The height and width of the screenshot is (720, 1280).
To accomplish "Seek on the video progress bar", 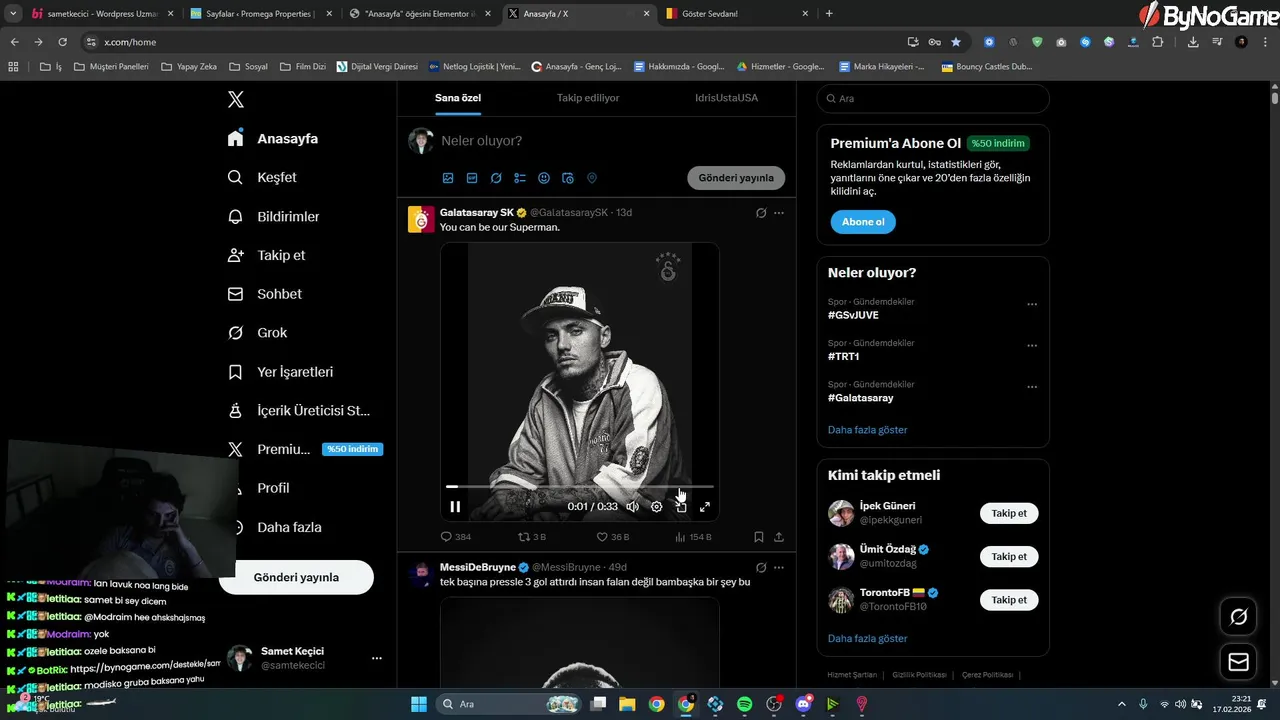I will [580, 487].
